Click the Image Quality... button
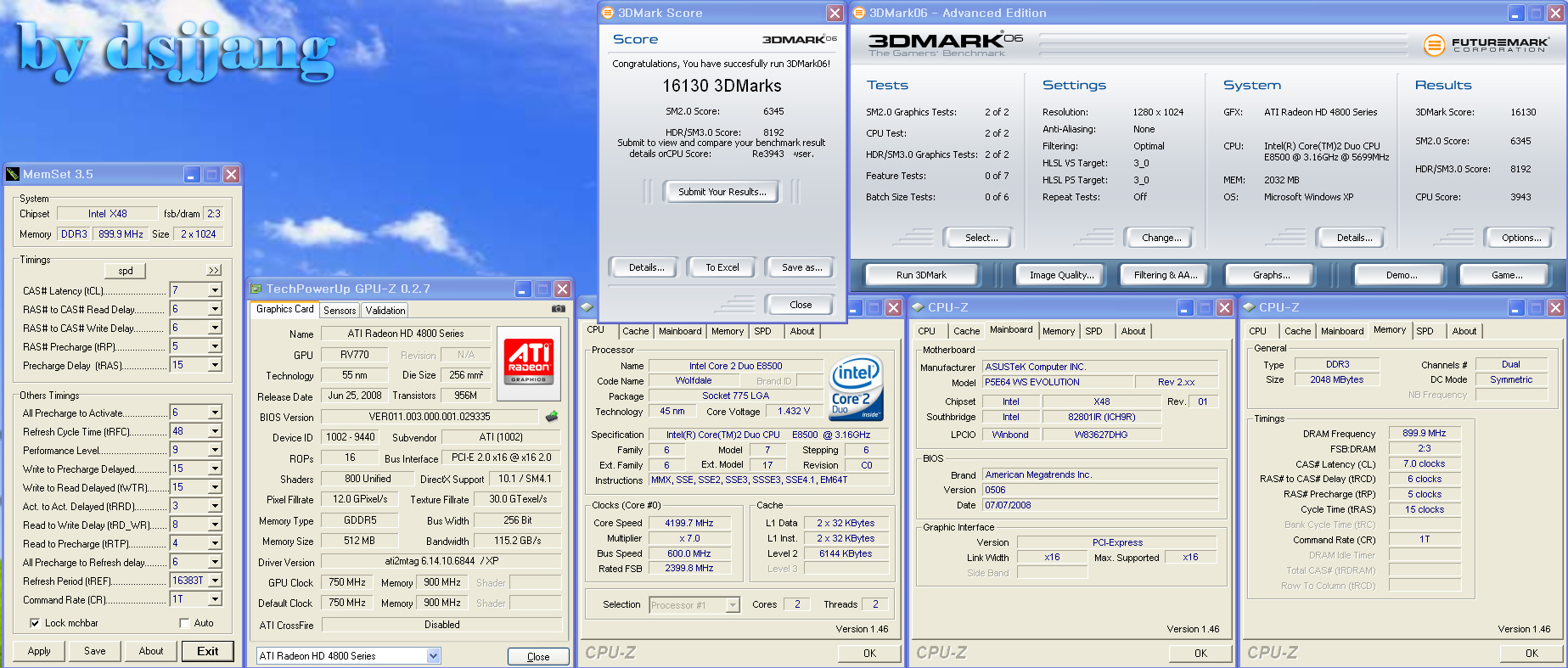 coord(1061,275)
